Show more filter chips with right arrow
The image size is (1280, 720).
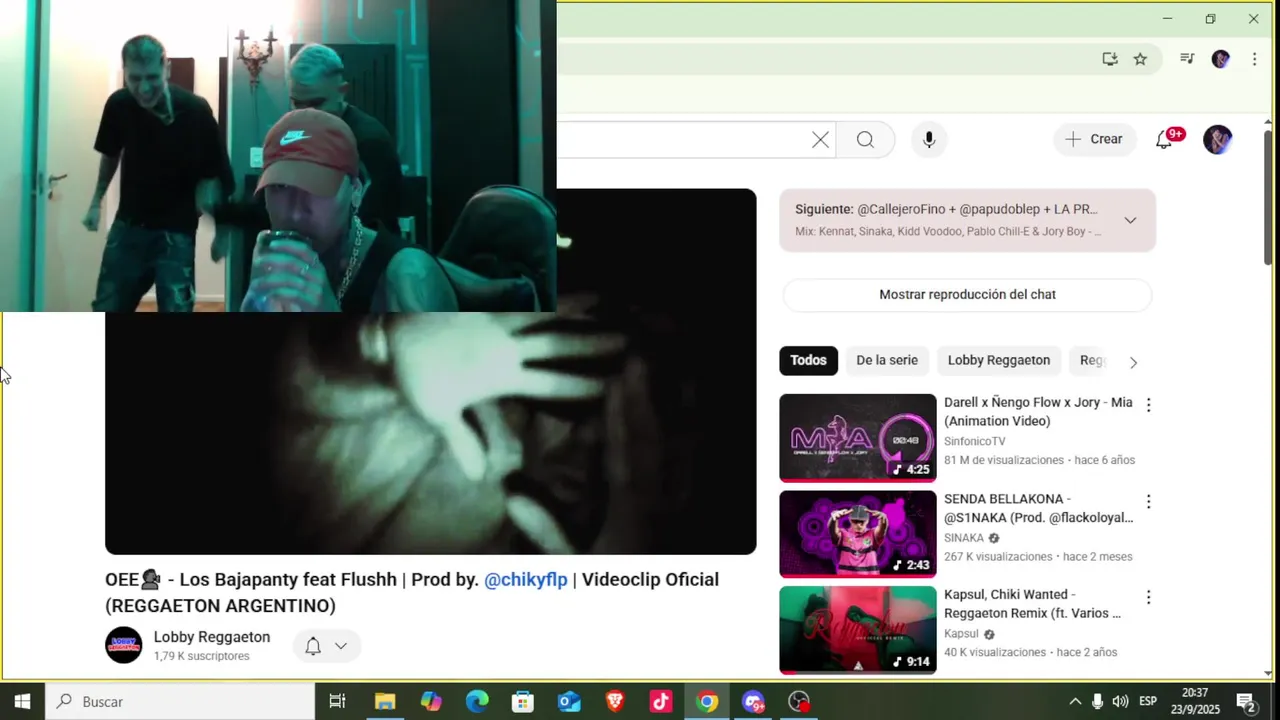tap(1133, 362)
